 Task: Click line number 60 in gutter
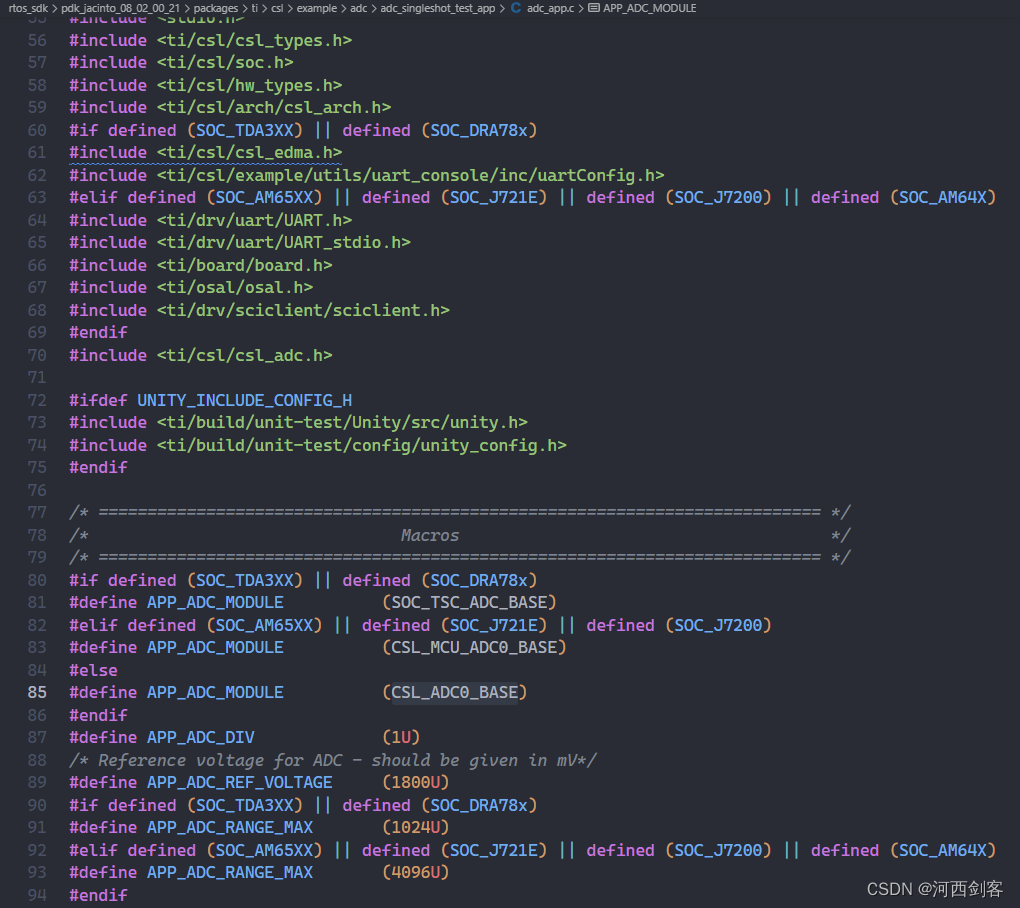[x=37, y=130]
